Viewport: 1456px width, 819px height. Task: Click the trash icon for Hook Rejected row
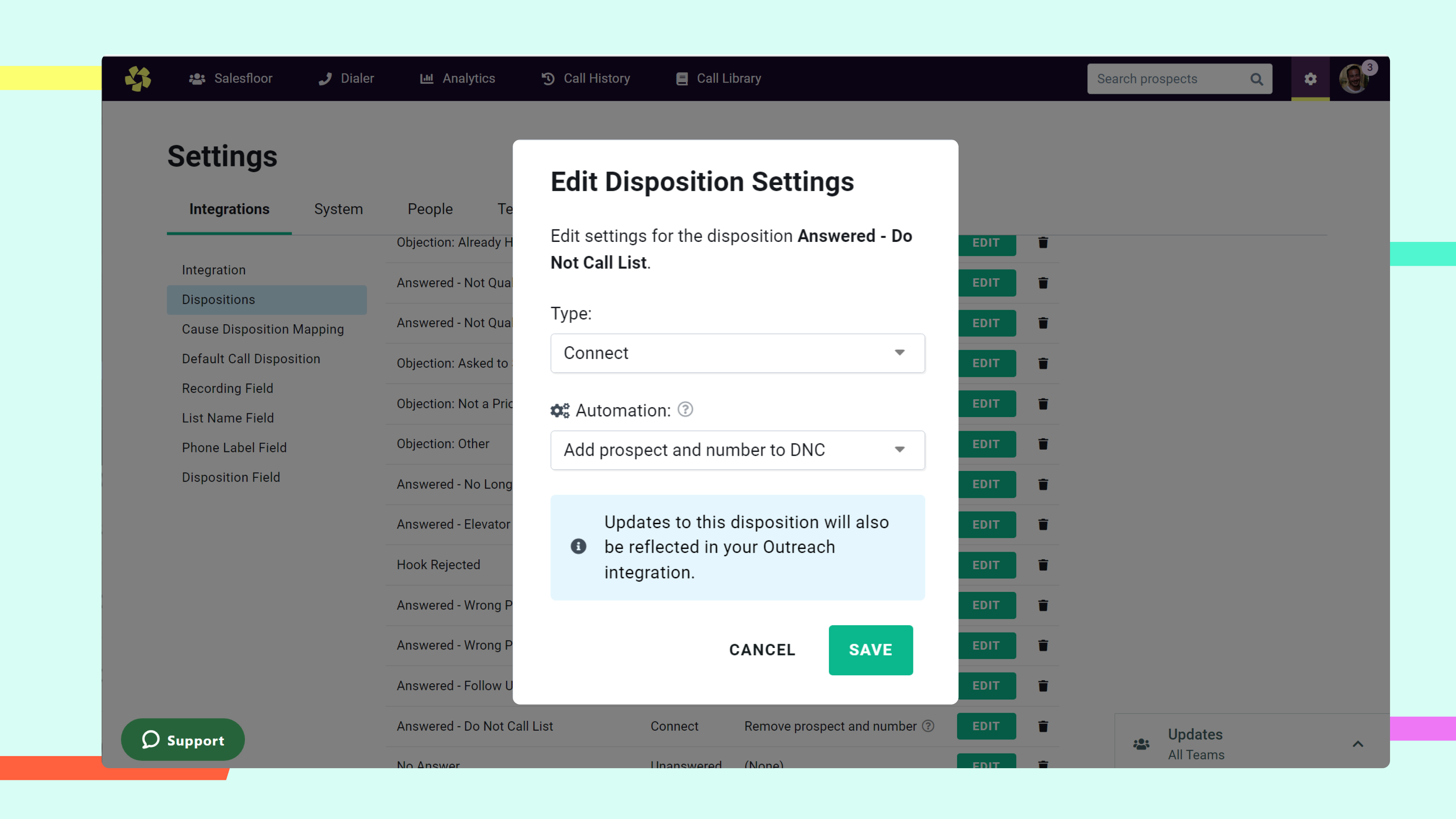click(x=1043, y=565)
